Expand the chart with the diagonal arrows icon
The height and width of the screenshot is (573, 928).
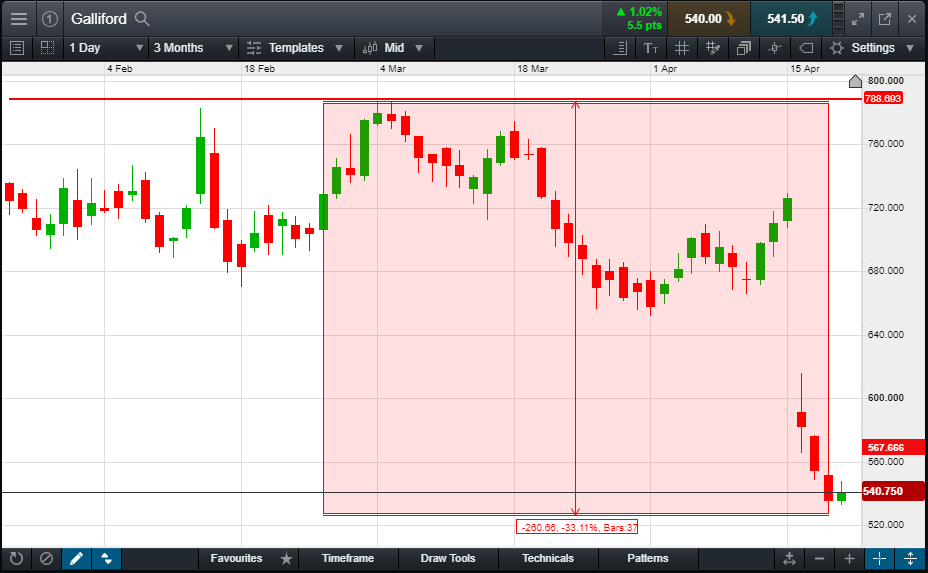click(858, 19)
